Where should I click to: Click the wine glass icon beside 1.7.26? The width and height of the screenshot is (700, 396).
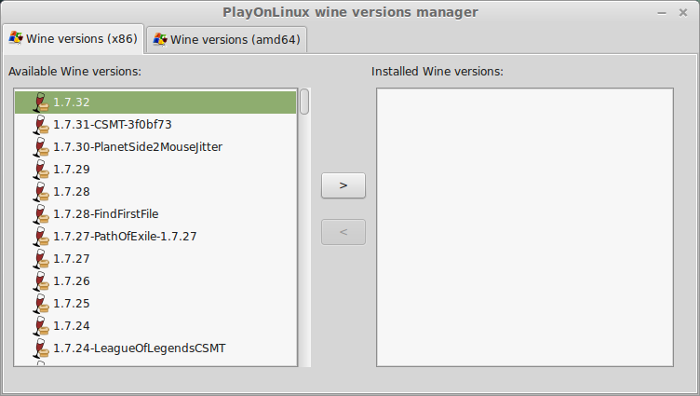(x=41, y=281)
